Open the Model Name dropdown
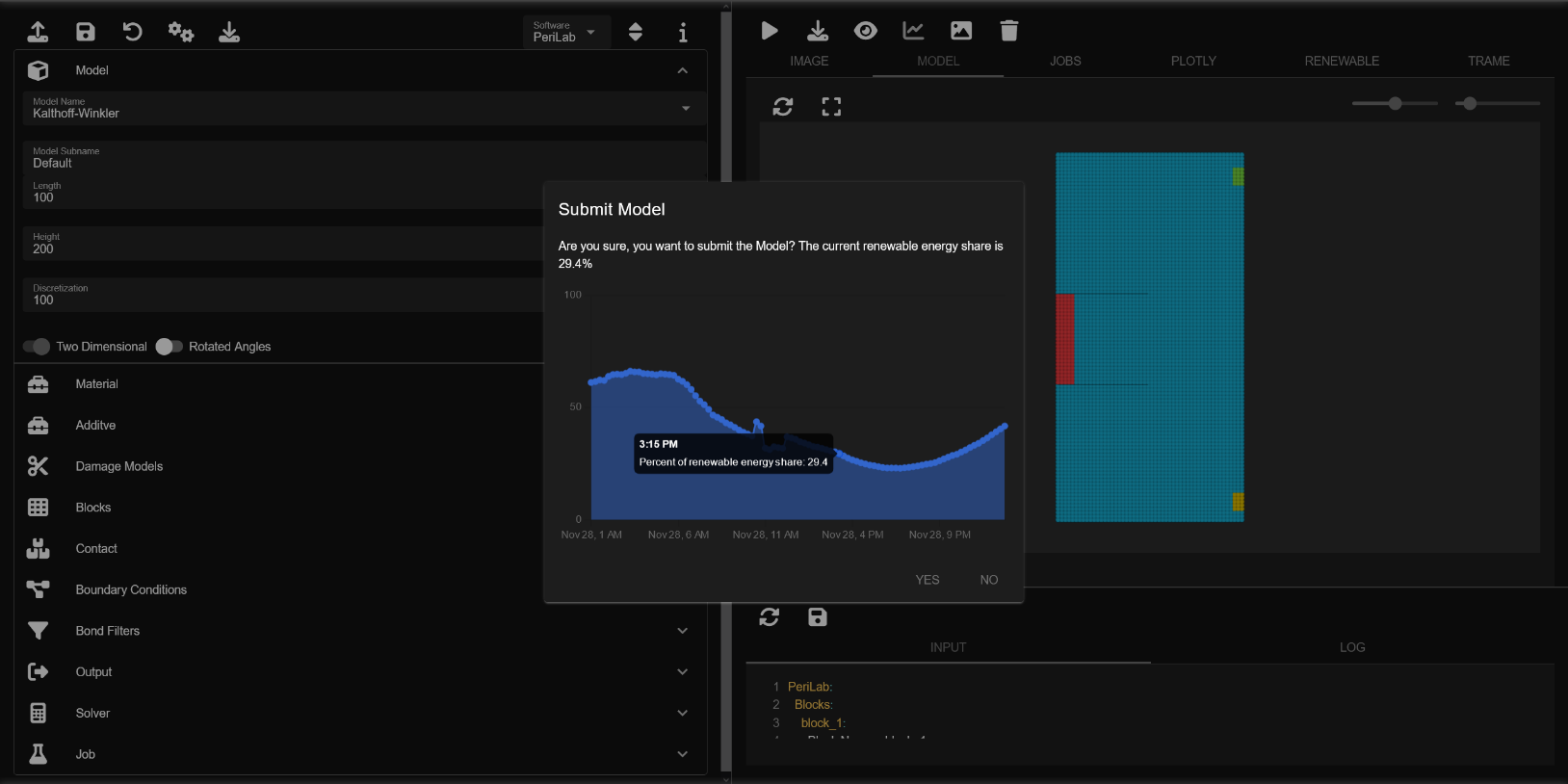The width and height of the screenshot is (1568, 784). (x=686, y=108)
